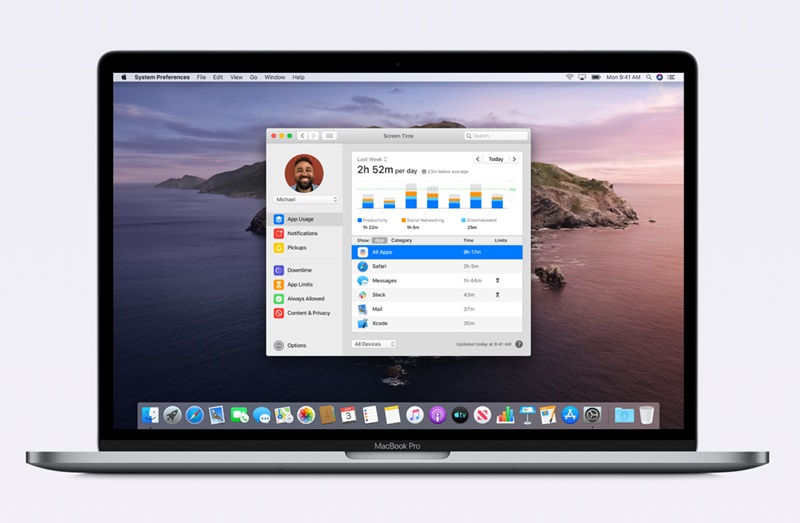Open Notifications in the Screen Time sidebar
800x523 pixels.
(302, 233)
